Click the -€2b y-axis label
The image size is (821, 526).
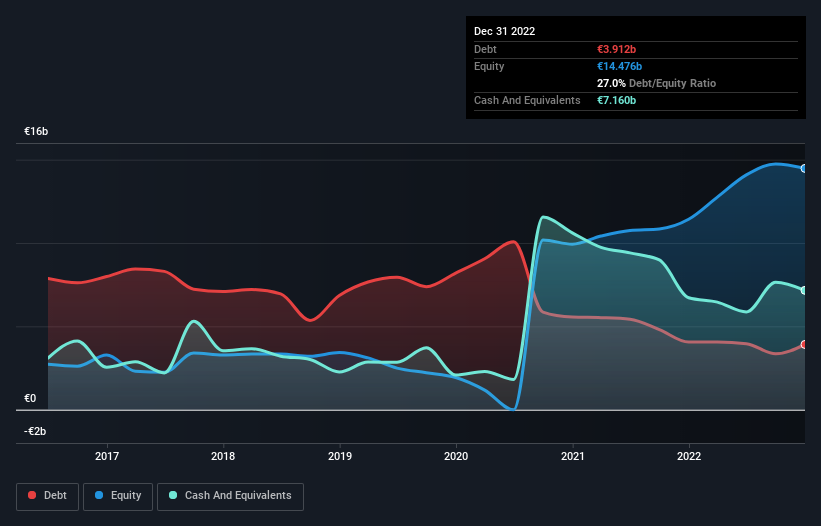[35, 431]
